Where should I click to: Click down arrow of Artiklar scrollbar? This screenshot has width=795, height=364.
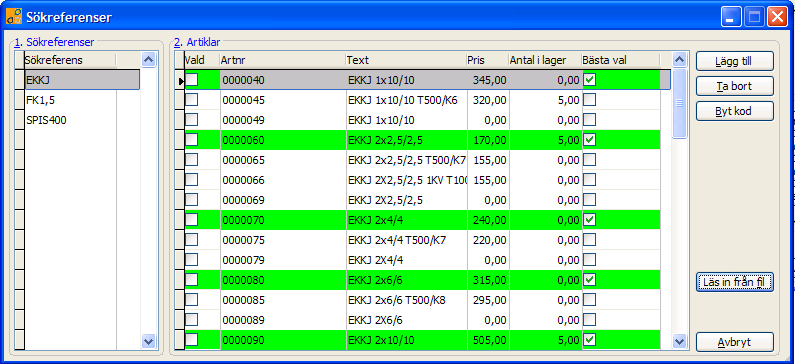(679, 341)
